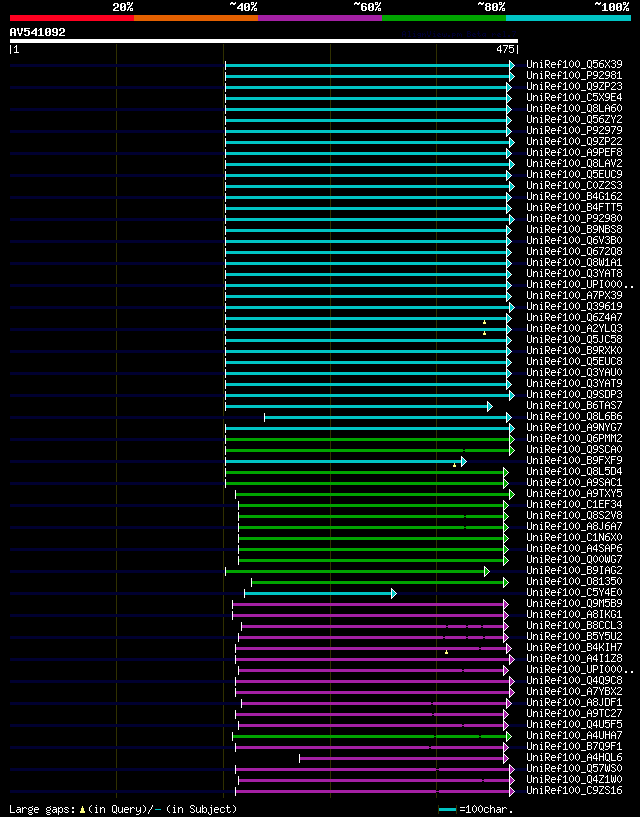Screen dimensions: 640x817
Task: Open hit UniRef100_C1EF34
Action: [574, 504]
